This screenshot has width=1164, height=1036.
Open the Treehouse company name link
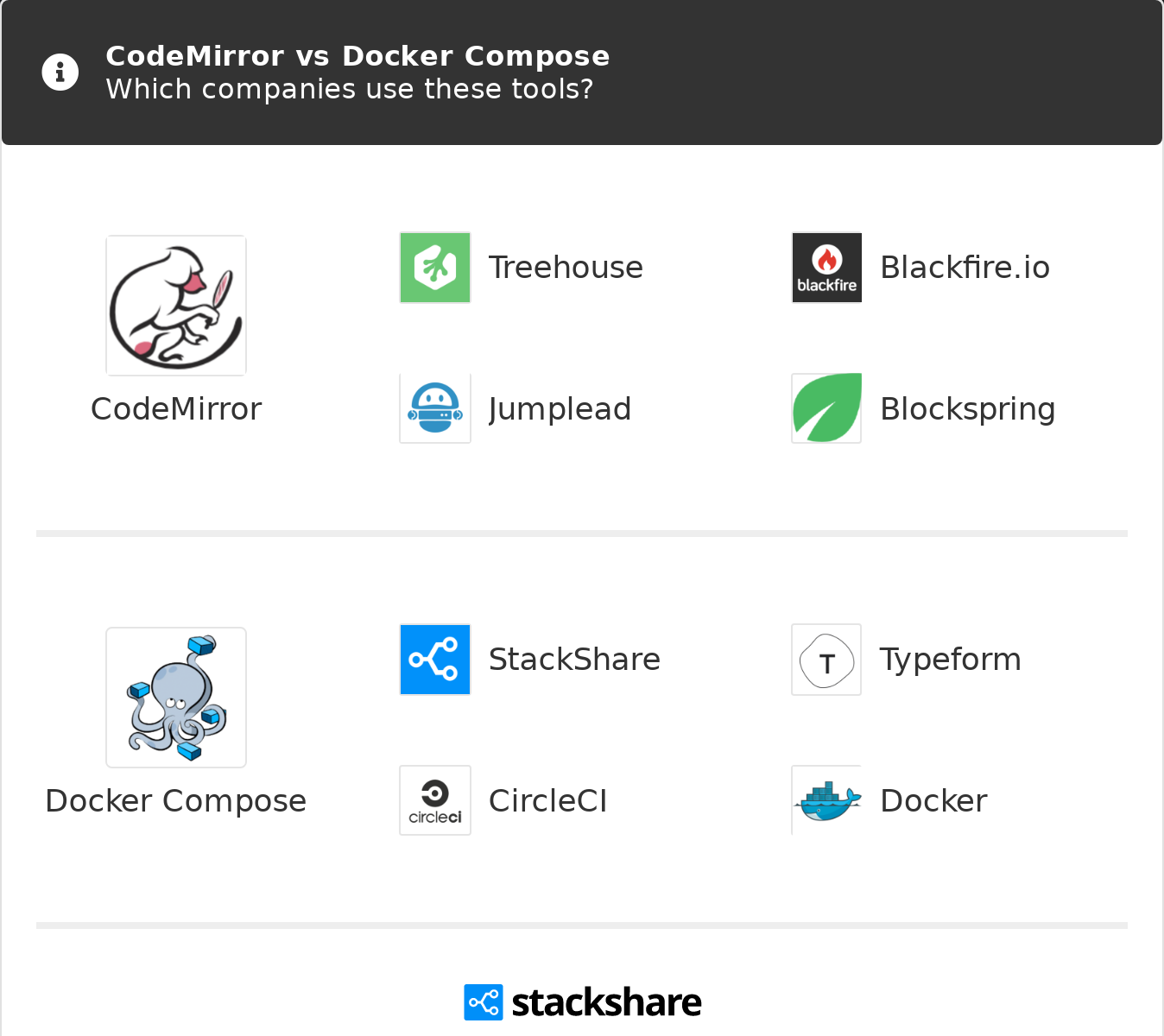point(566,268)
